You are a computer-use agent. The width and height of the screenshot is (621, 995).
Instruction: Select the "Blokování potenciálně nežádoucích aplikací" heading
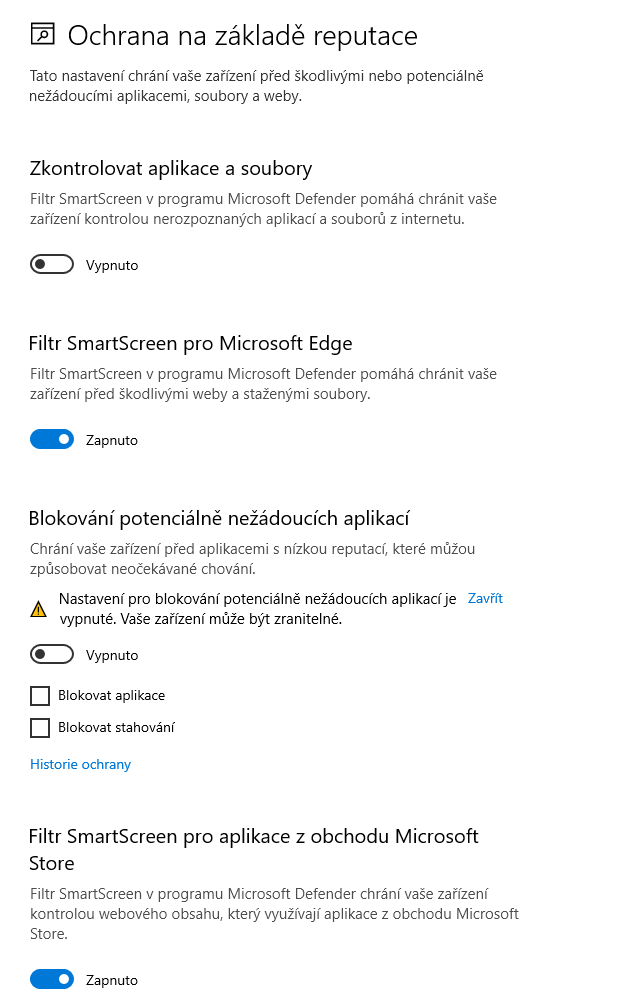tap(219, 518)
